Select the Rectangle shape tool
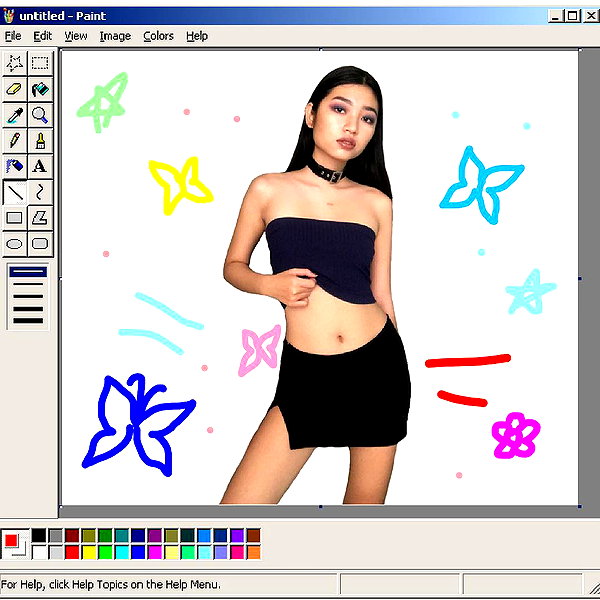This screenshot has width=600, height=600. click(15, 218)
